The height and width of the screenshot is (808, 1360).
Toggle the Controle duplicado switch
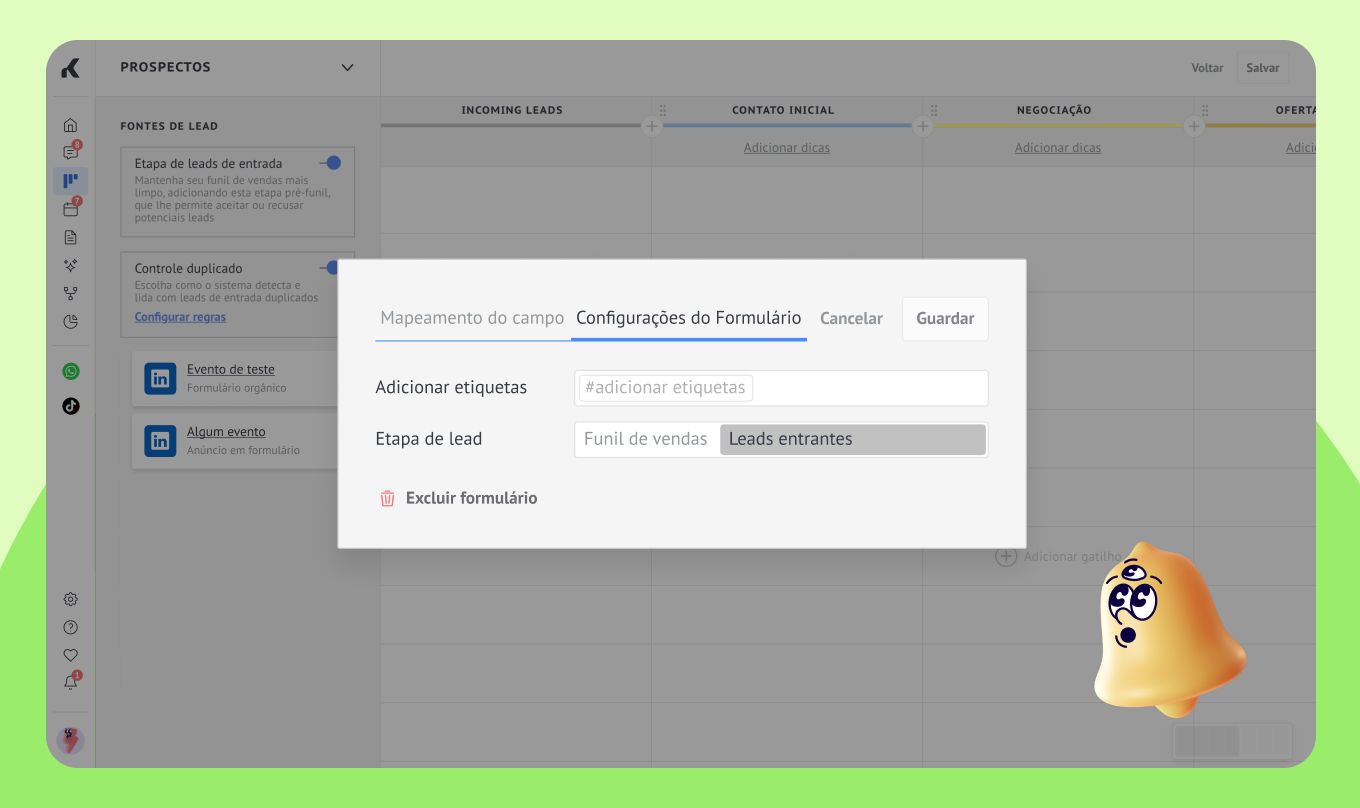point(329,267)
